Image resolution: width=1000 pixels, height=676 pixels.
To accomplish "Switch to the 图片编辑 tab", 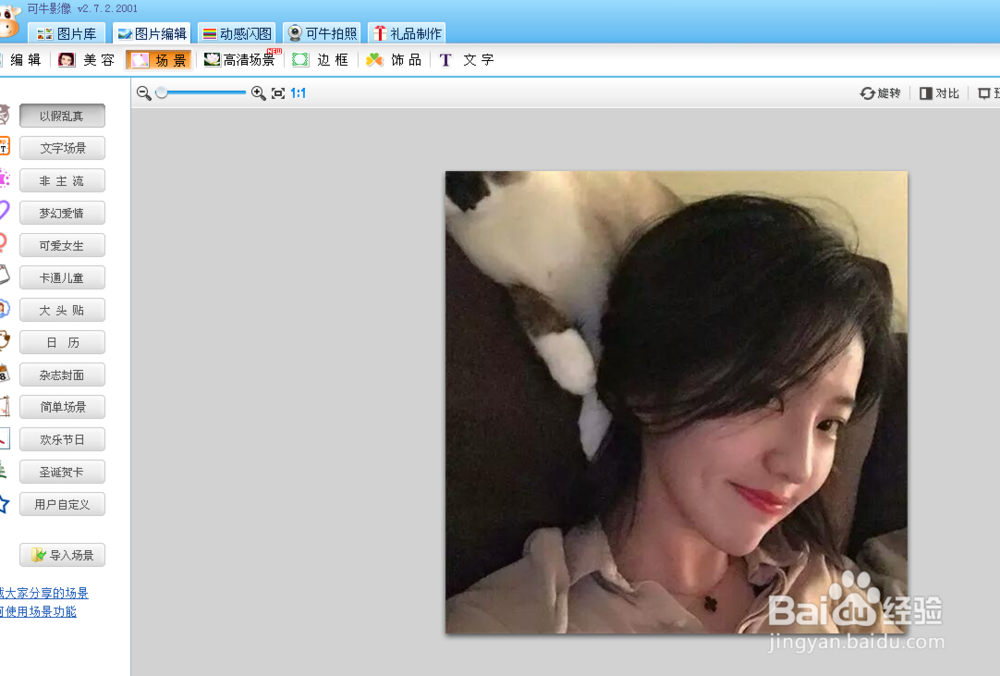I will pyautogui.click(x=152, y=32).
